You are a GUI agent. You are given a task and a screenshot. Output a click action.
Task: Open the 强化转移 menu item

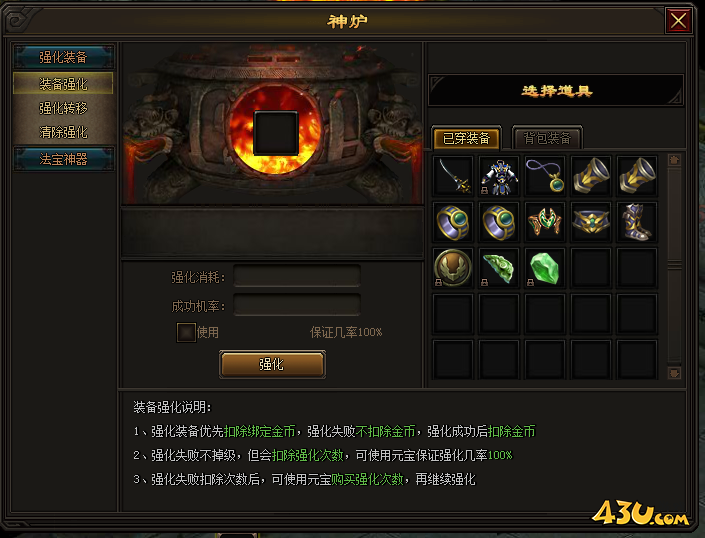63,108
